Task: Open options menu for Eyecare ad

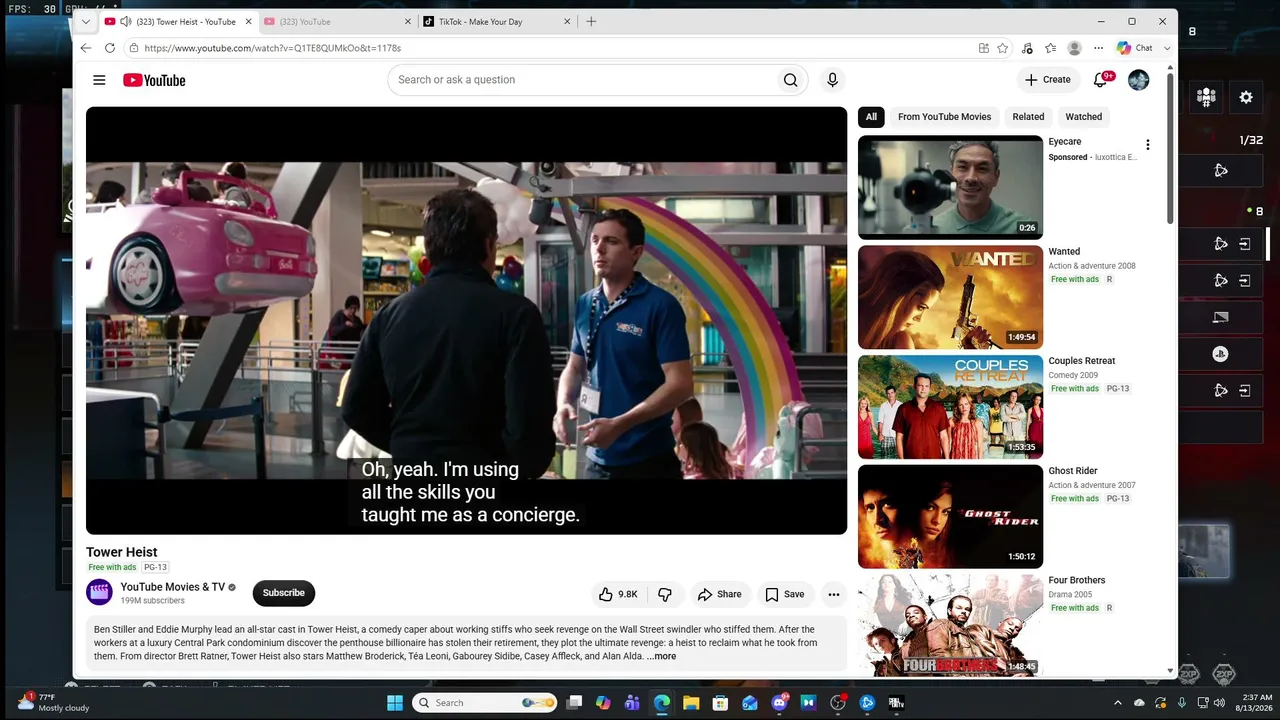Action: click(x=1147, y=145)
